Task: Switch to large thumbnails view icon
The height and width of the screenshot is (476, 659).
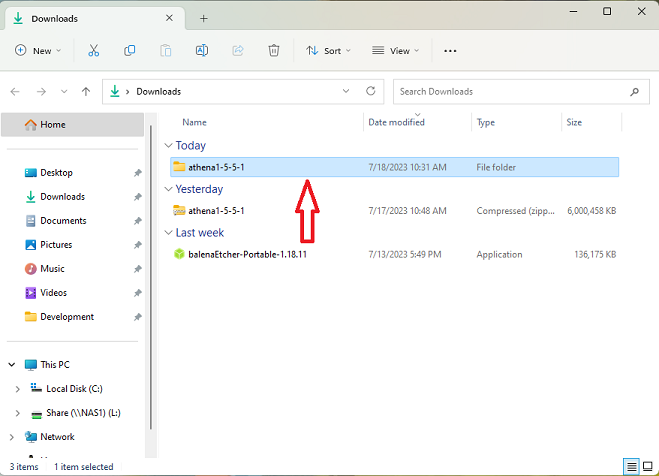Action: pyautogui.click(x=648, y=467)
